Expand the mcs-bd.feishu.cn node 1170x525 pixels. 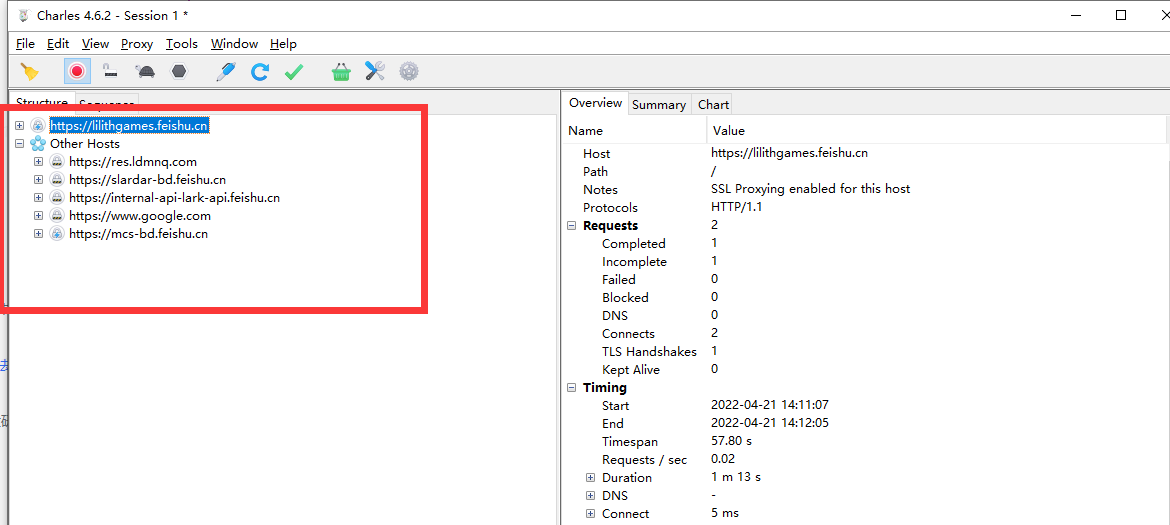pyautogui.click(x=38, y=233)
